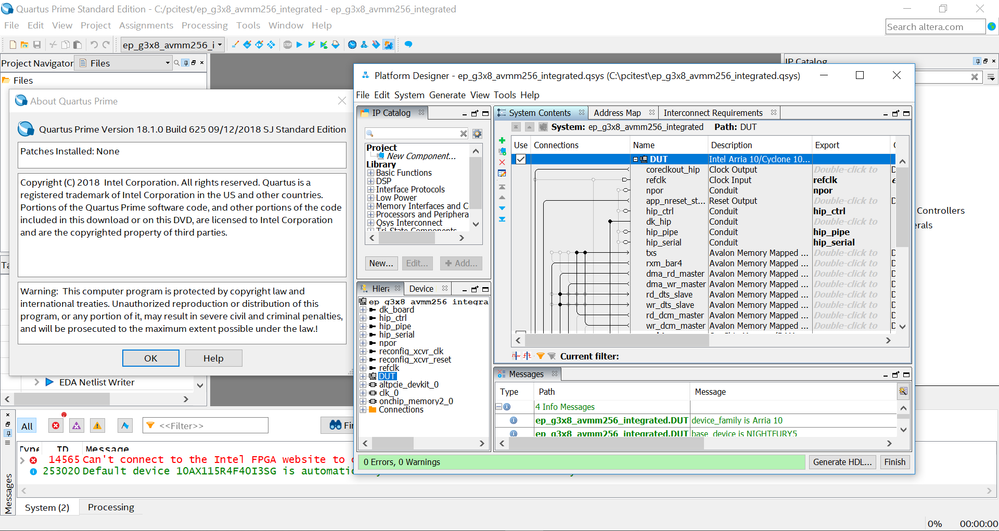Click the orange funnel filter icon in System Contents
999x531 pixels.
click(x=541, y=356)
